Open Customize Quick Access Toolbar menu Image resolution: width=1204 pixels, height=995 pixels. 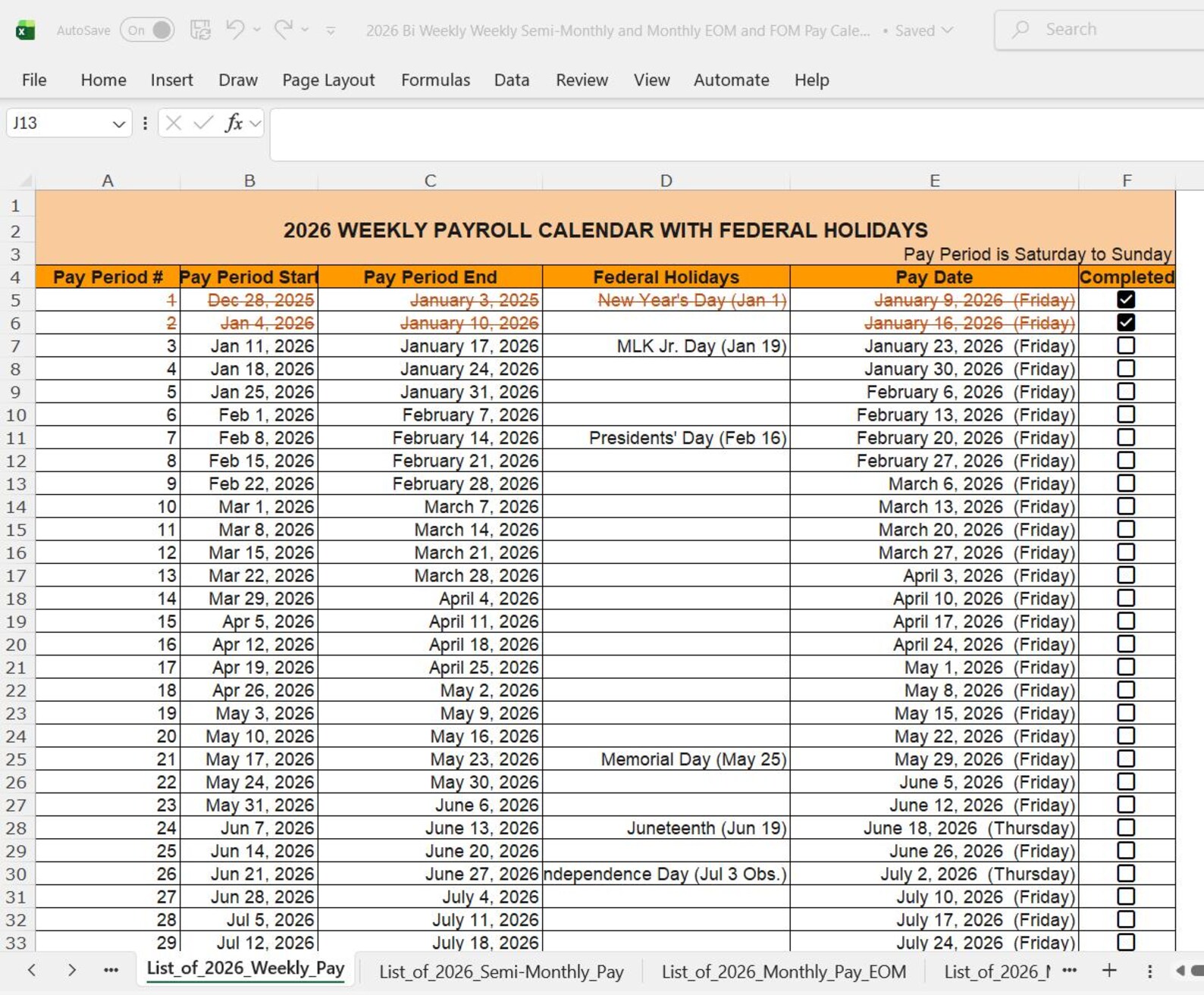pyautogui.click(x=331, y=30)
